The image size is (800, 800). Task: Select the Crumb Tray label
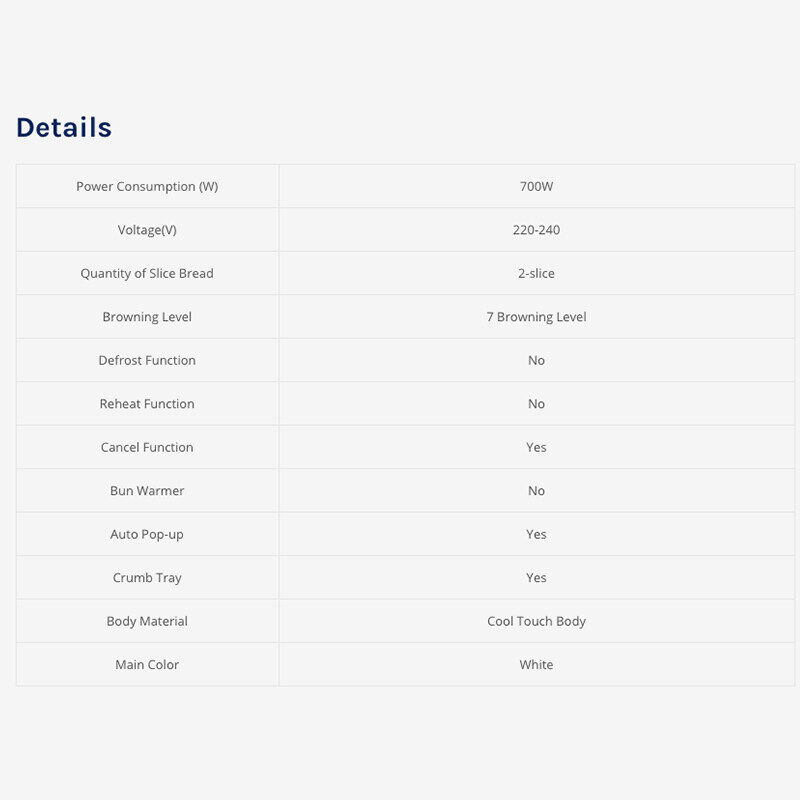pyautogui.click(x=147, y=578)
